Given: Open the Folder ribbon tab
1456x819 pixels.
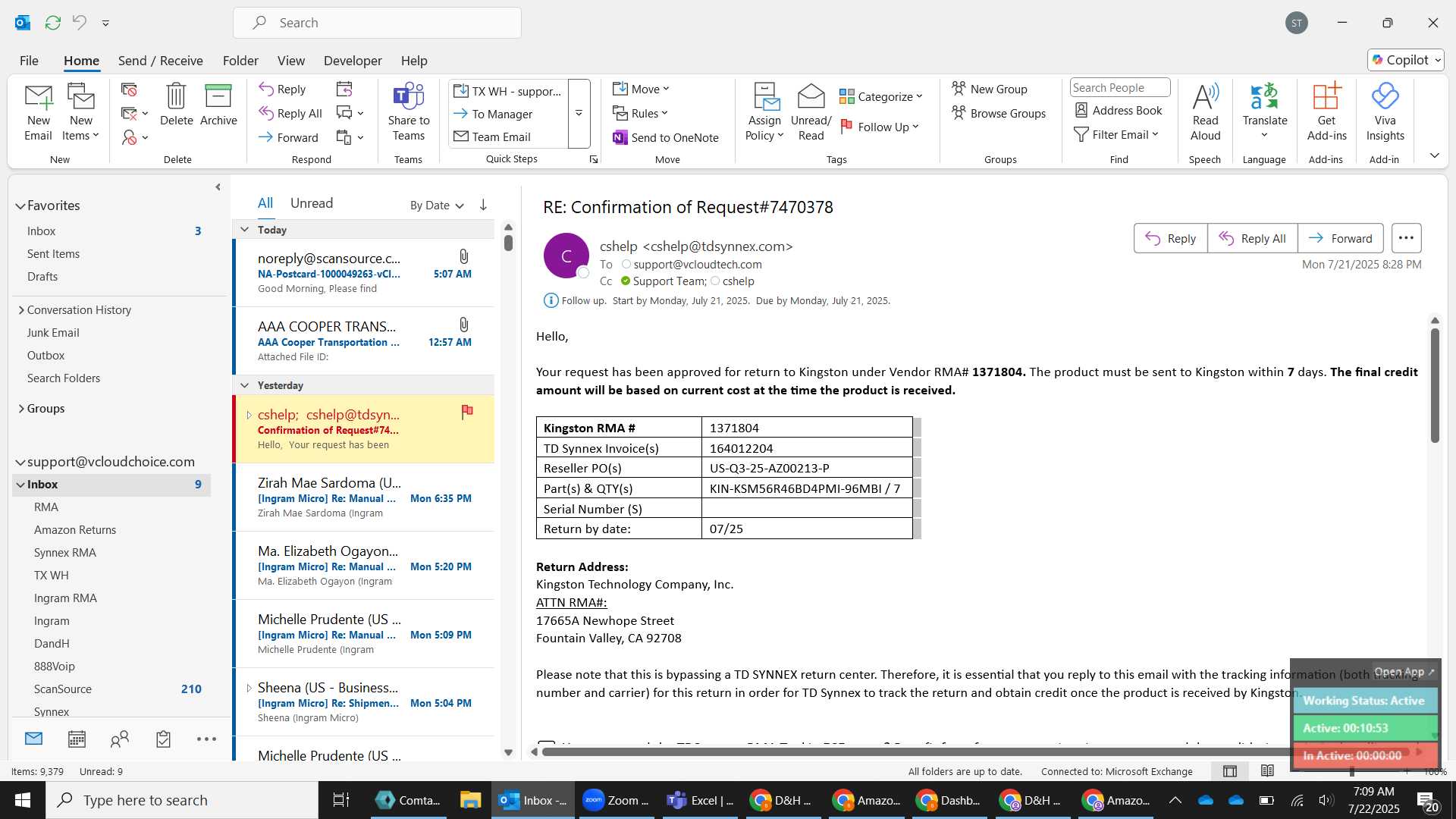Looking at the screenshot, I should (x=240, y=60).
